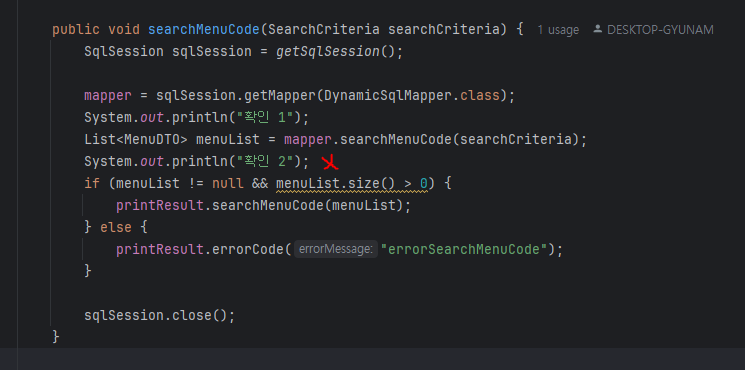Image resolution: width=745 pixels, height=370 pixels.
Task: Click the "확인 1" string literal
Action: pos(265,117)
